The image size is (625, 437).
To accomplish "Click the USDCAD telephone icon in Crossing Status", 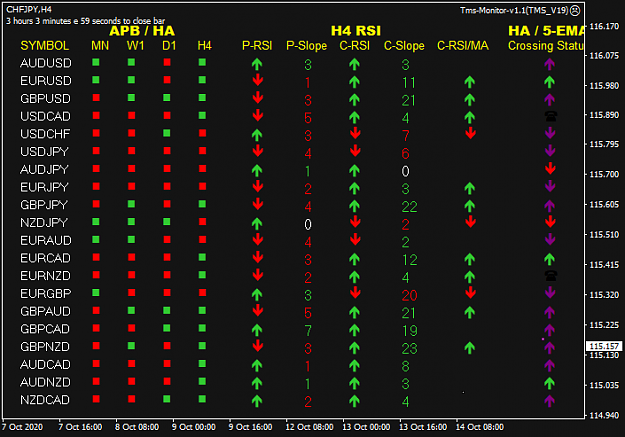I will [x=550, y=116].
